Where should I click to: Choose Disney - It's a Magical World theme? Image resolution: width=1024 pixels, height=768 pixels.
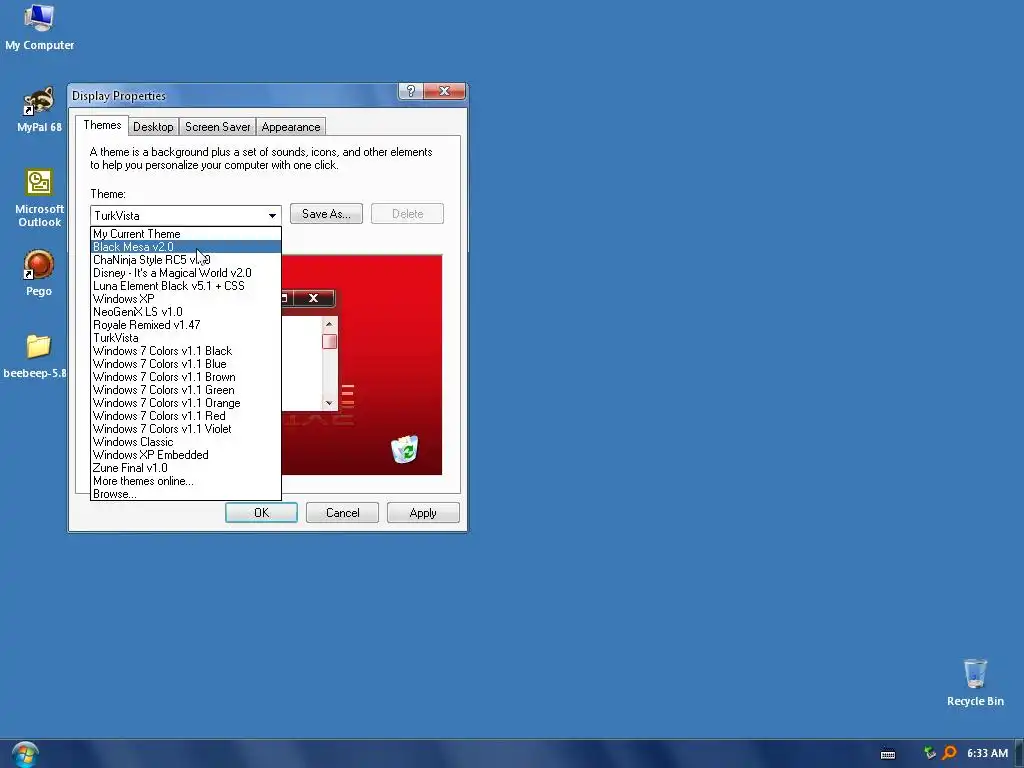coord(185,273)
